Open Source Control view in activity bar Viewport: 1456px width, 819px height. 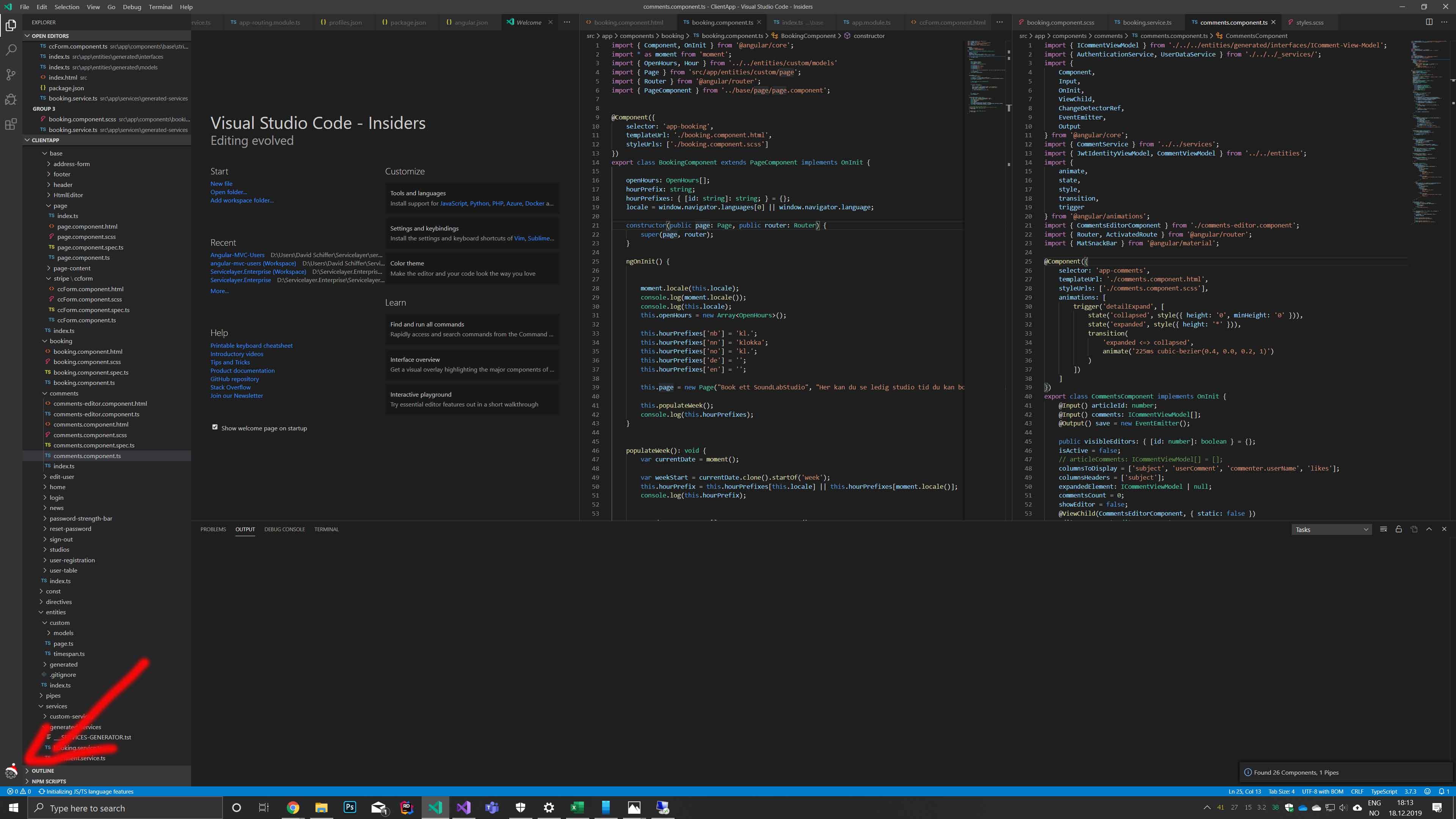coord(11,75)
